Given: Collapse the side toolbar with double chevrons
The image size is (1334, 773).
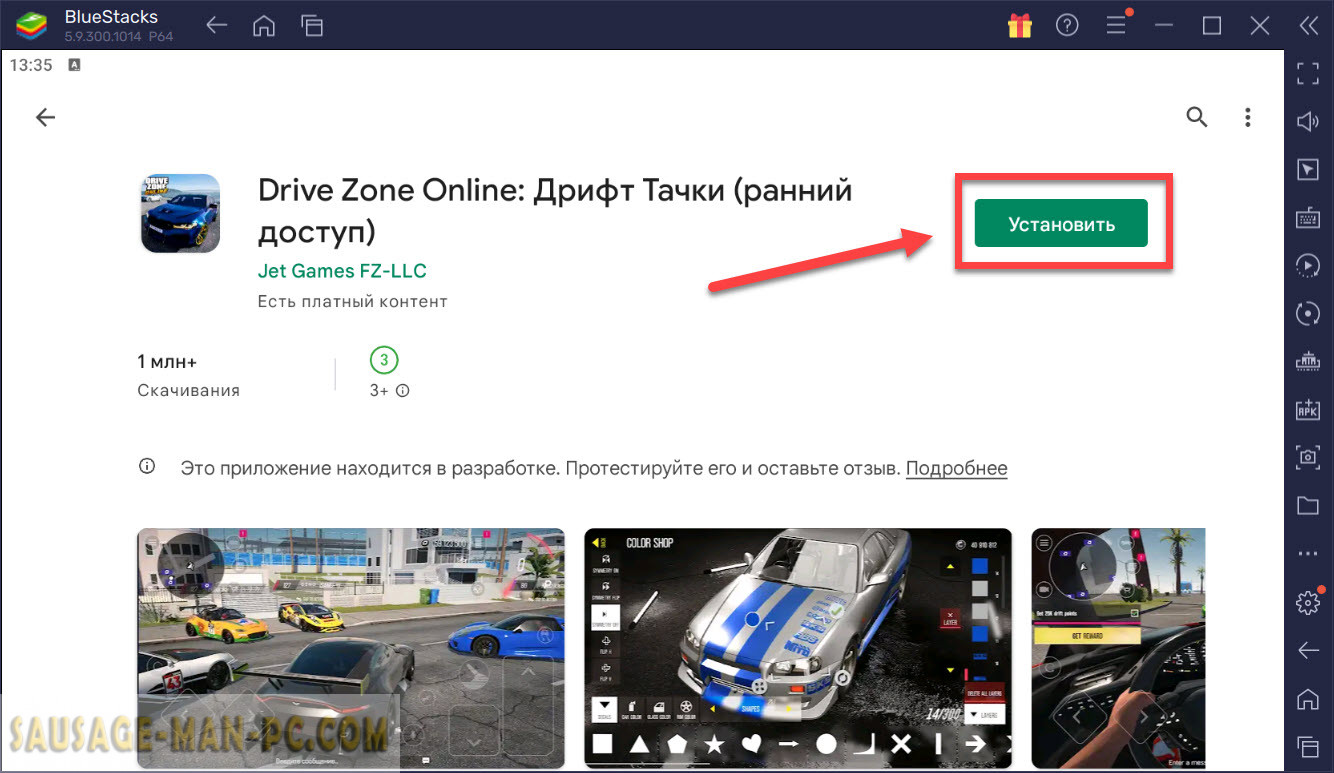Looking at the screenshot, I should tap(1308, 26).
